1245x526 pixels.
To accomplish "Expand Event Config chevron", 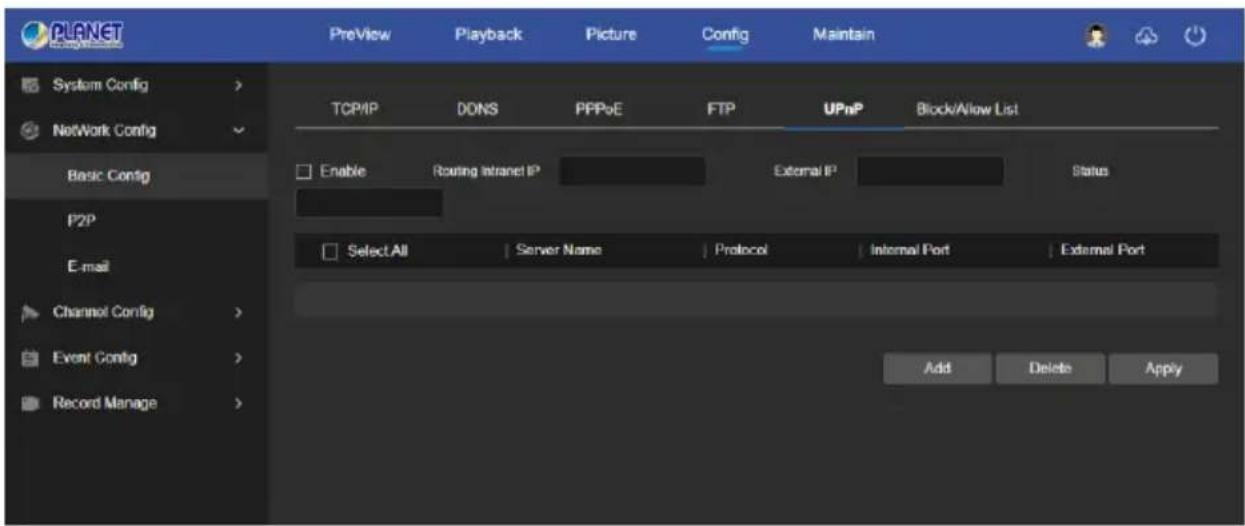I will point(239,358).
